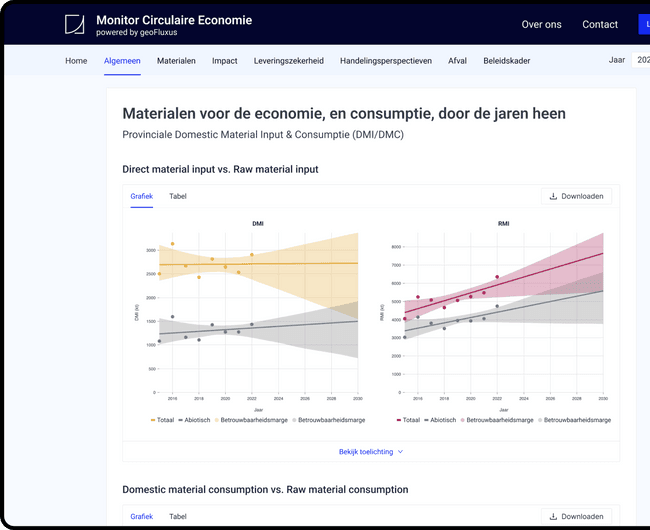Image resolution: width=650 pixels, height=530 pixels.
Task: Click the geoFluxus logo icon
Action: coord(75,25)
